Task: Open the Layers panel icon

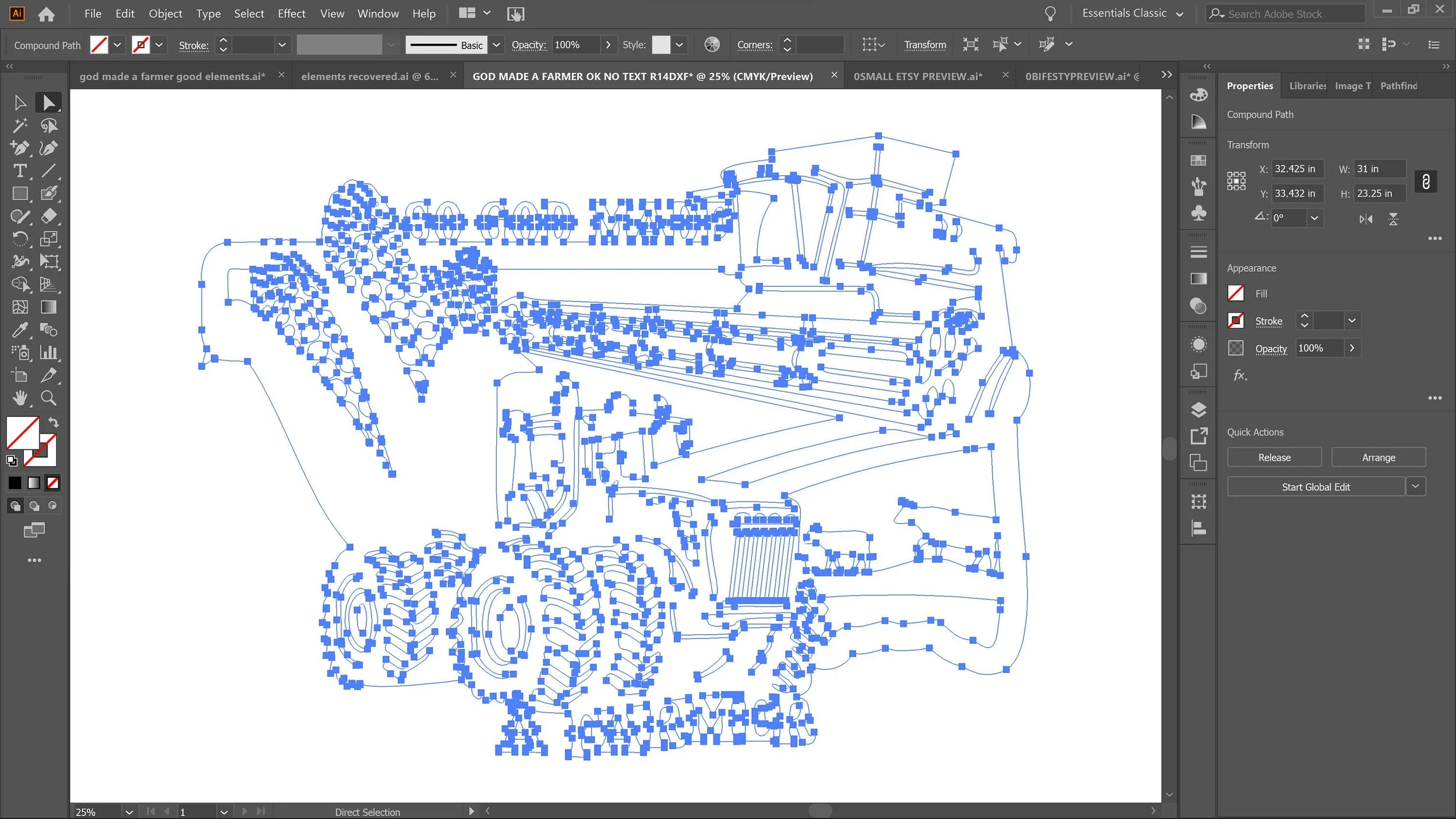Action: (1198, 410)
